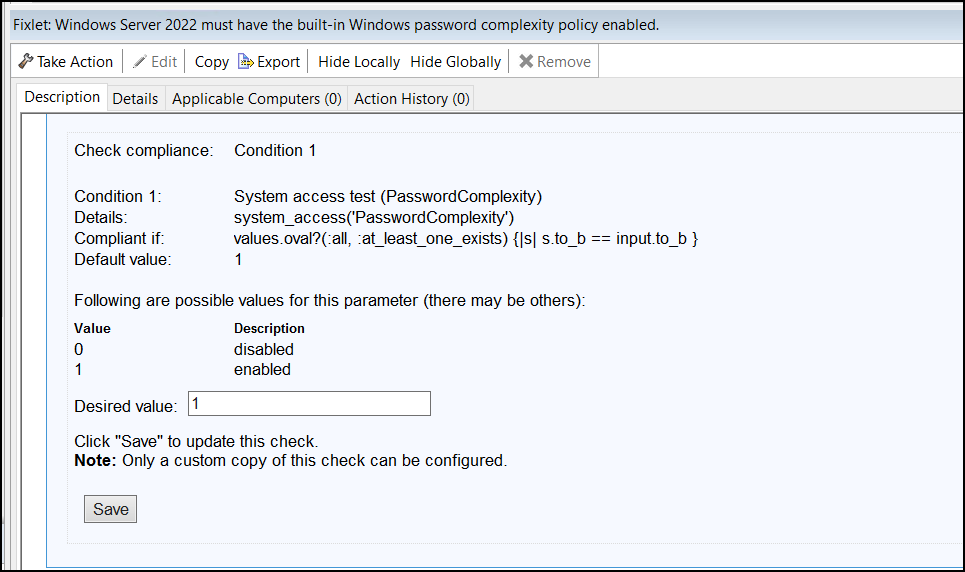The width and height of the screenshot is (965, 572).
Task: Click system_access('PasswordComplexity') details text
Action: (x=374, y=217)
